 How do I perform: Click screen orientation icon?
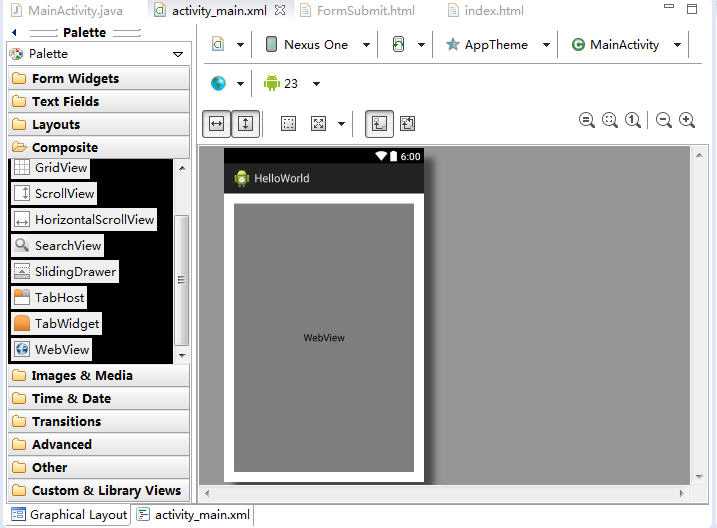tap(398, 44)
